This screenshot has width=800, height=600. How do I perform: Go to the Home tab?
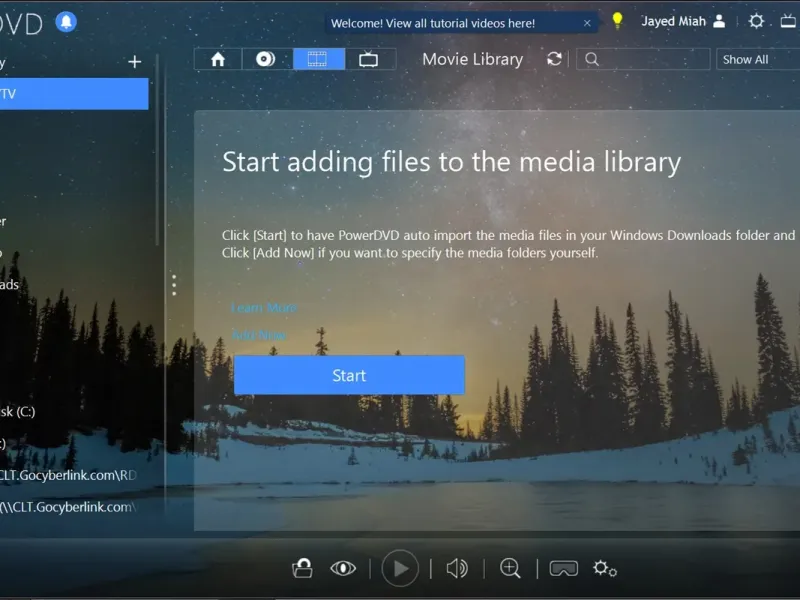[218, 59]
